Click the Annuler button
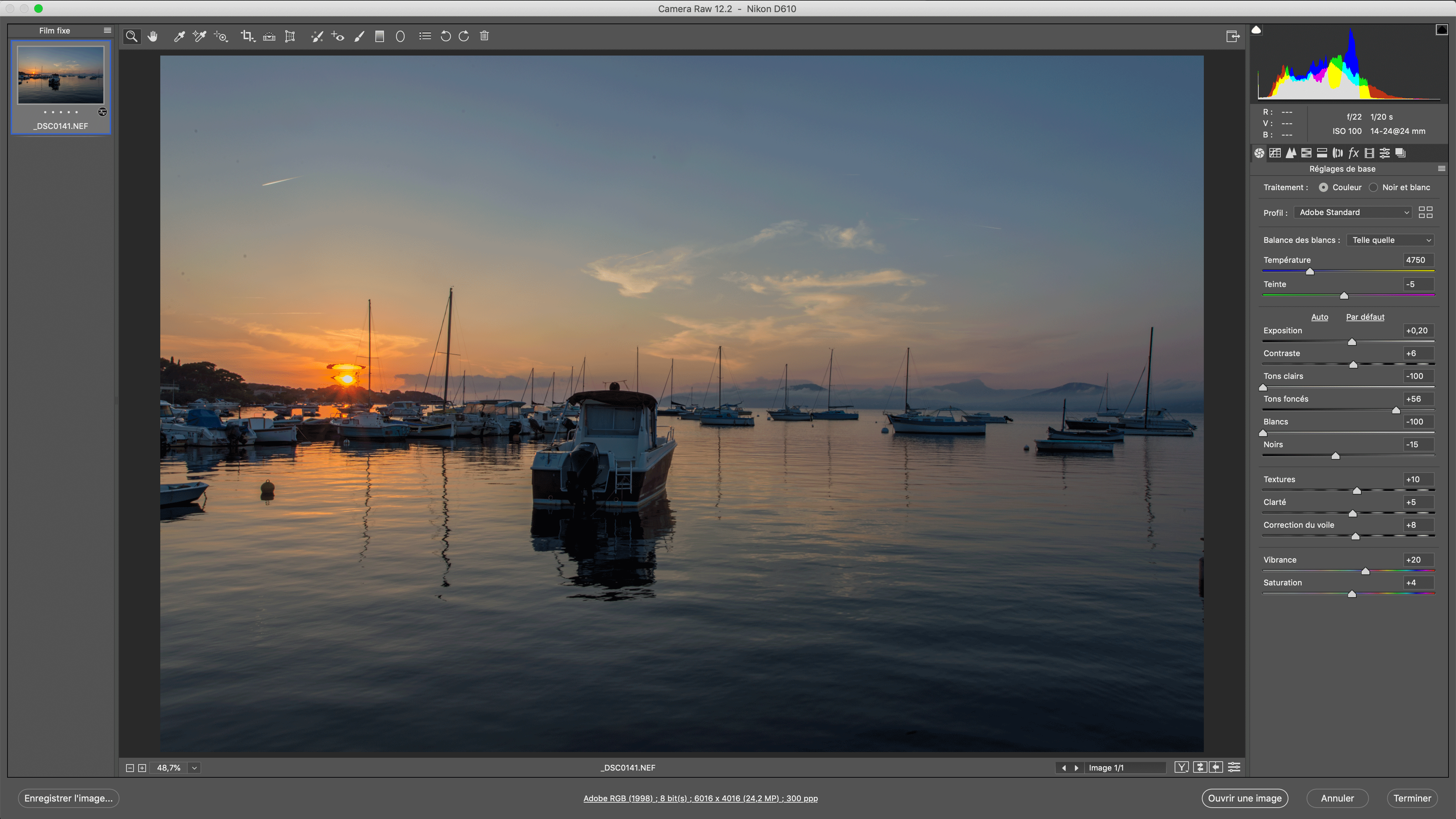 click(x=1337, y=798)
